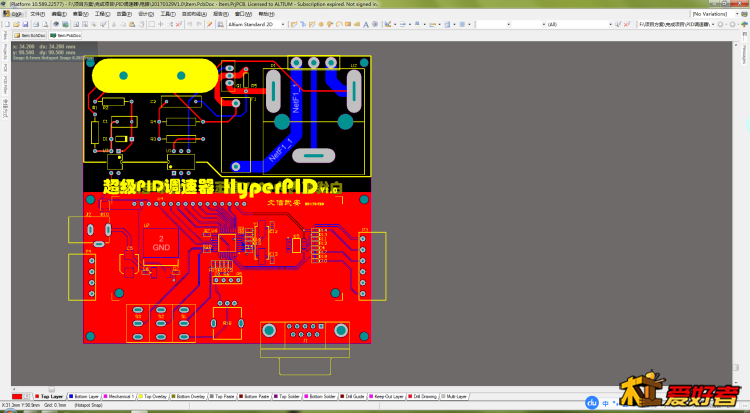Click the Undo arrow icon
This screenshot has width=750, height=413.
point(190,24)
